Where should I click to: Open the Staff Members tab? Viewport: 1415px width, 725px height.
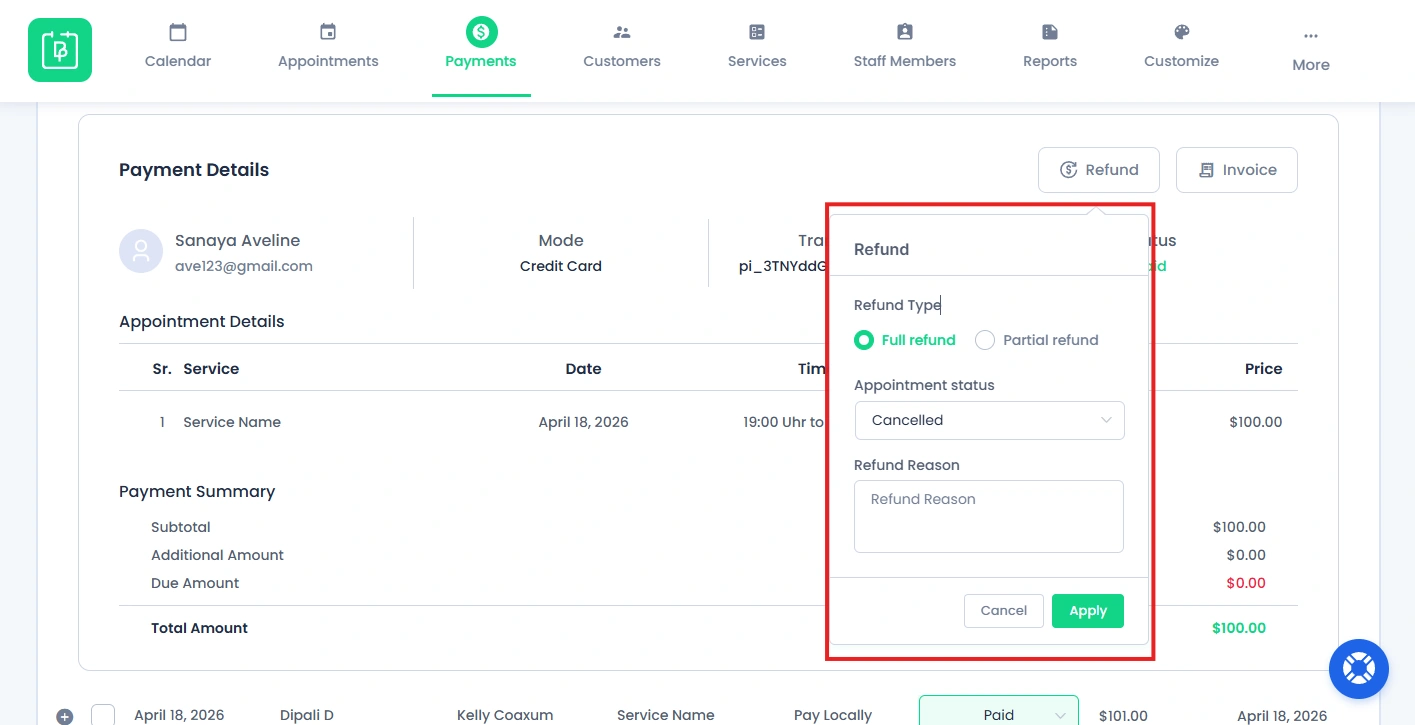pyautogui.click(x=905, y=49)
